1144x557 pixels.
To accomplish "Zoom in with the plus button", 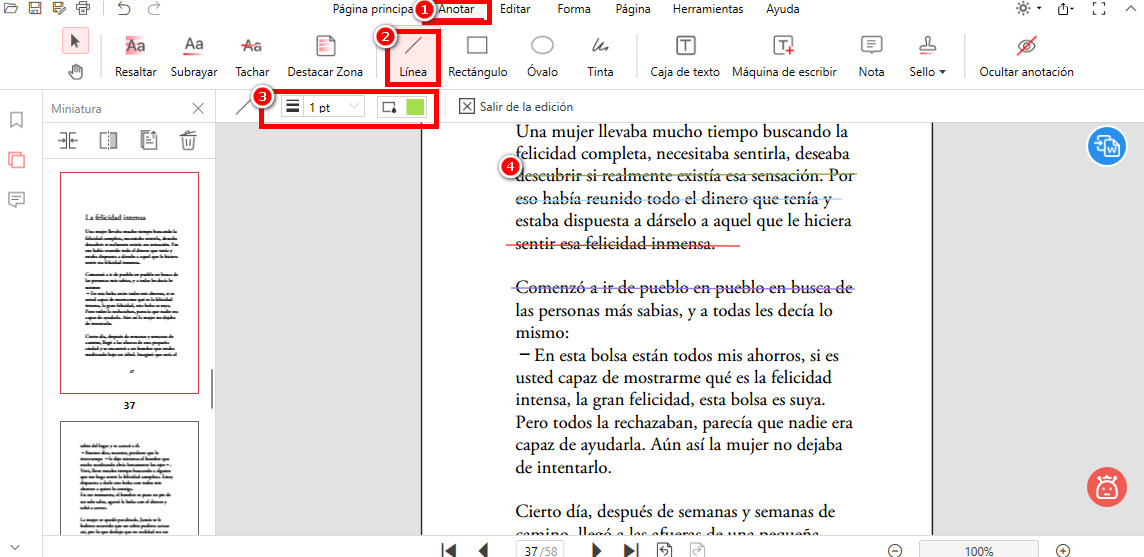I will point(1063,550).
